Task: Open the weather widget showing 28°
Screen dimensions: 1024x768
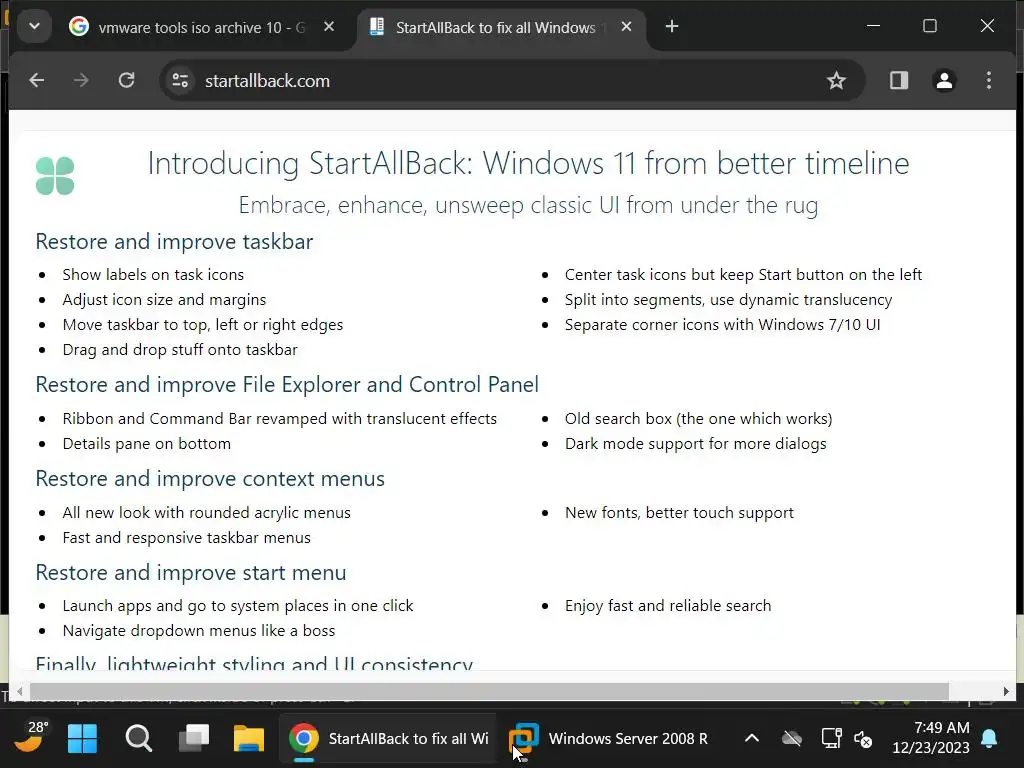Action: click(x=29, y=737)
